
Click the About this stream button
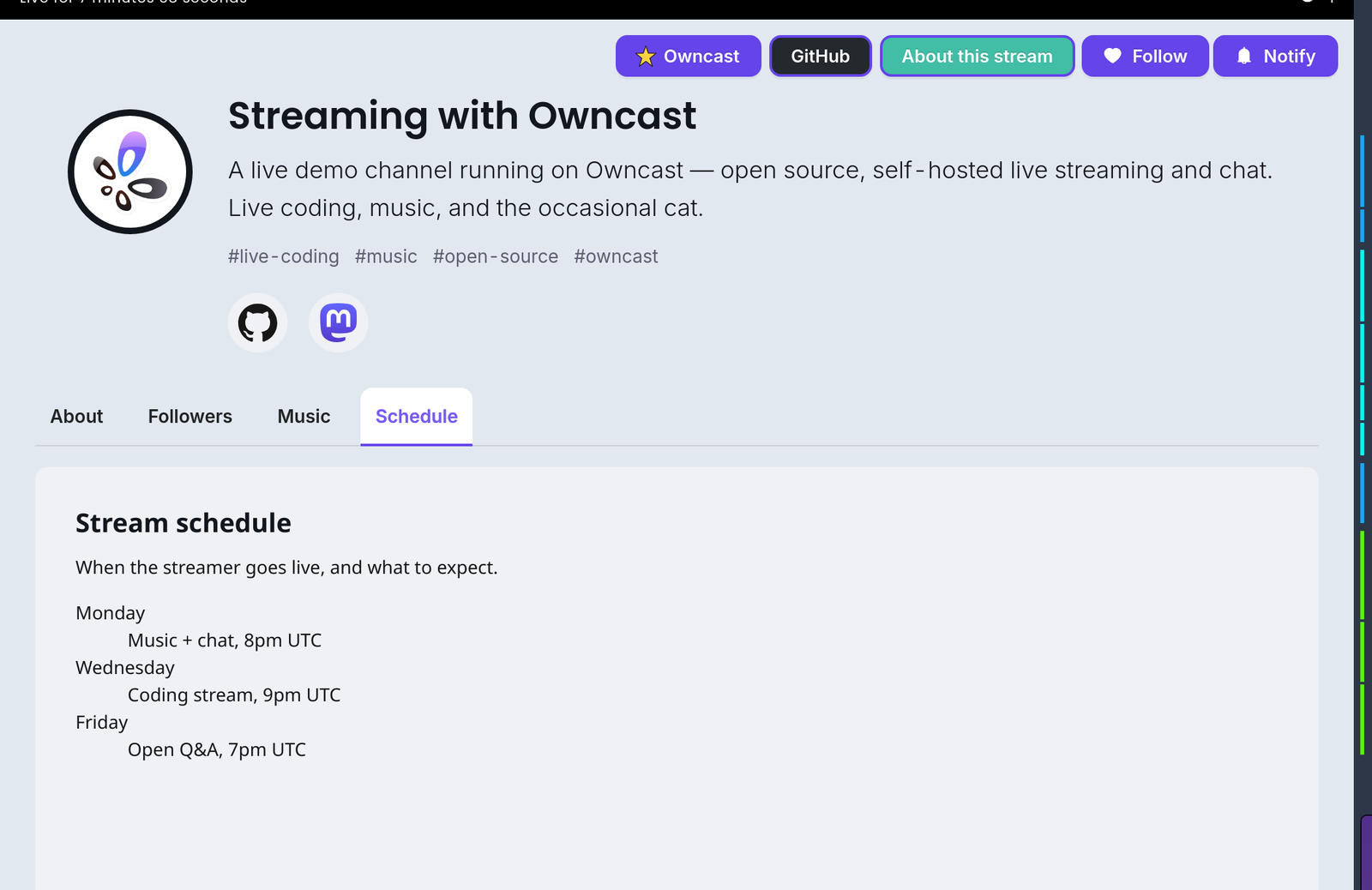click(x=978, y=56)
